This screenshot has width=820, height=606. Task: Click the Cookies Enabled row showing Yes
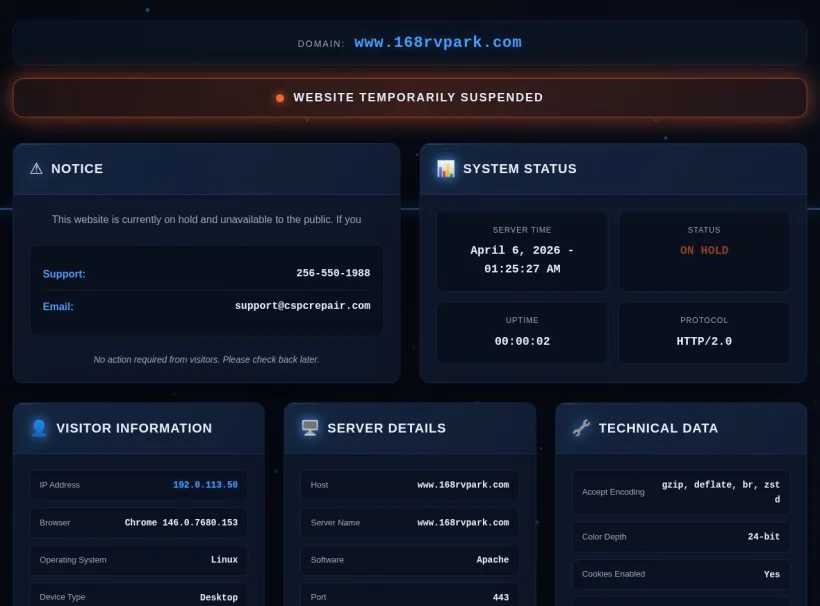click(x=681, y=574)
